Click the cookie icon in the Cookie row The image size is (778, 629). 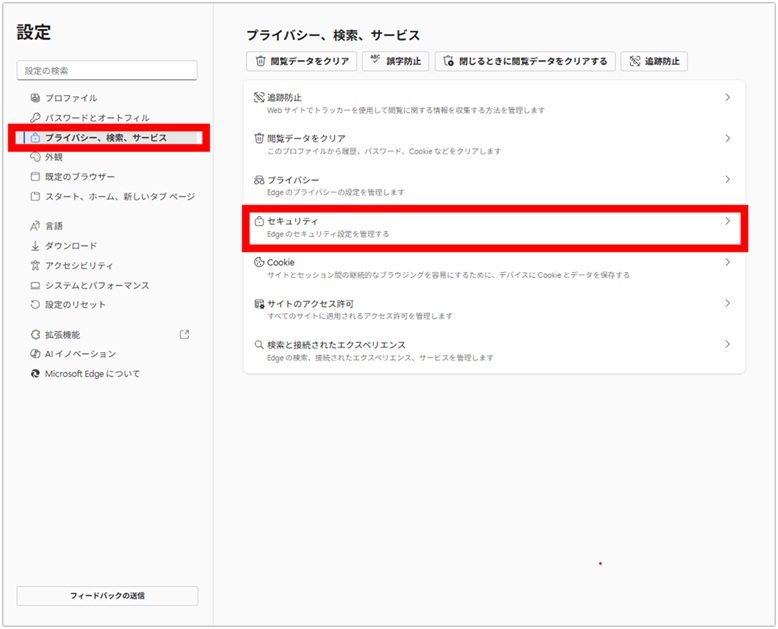point(259,262)
